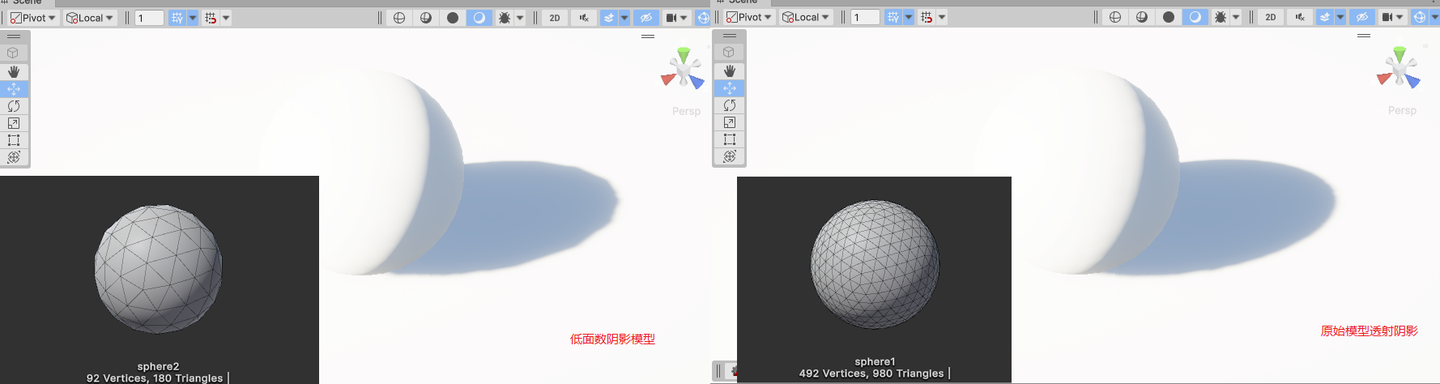Toggle grid snapping in right Scene view
This screenshot has height=384, width=1440.
click(x=926, y=17)
